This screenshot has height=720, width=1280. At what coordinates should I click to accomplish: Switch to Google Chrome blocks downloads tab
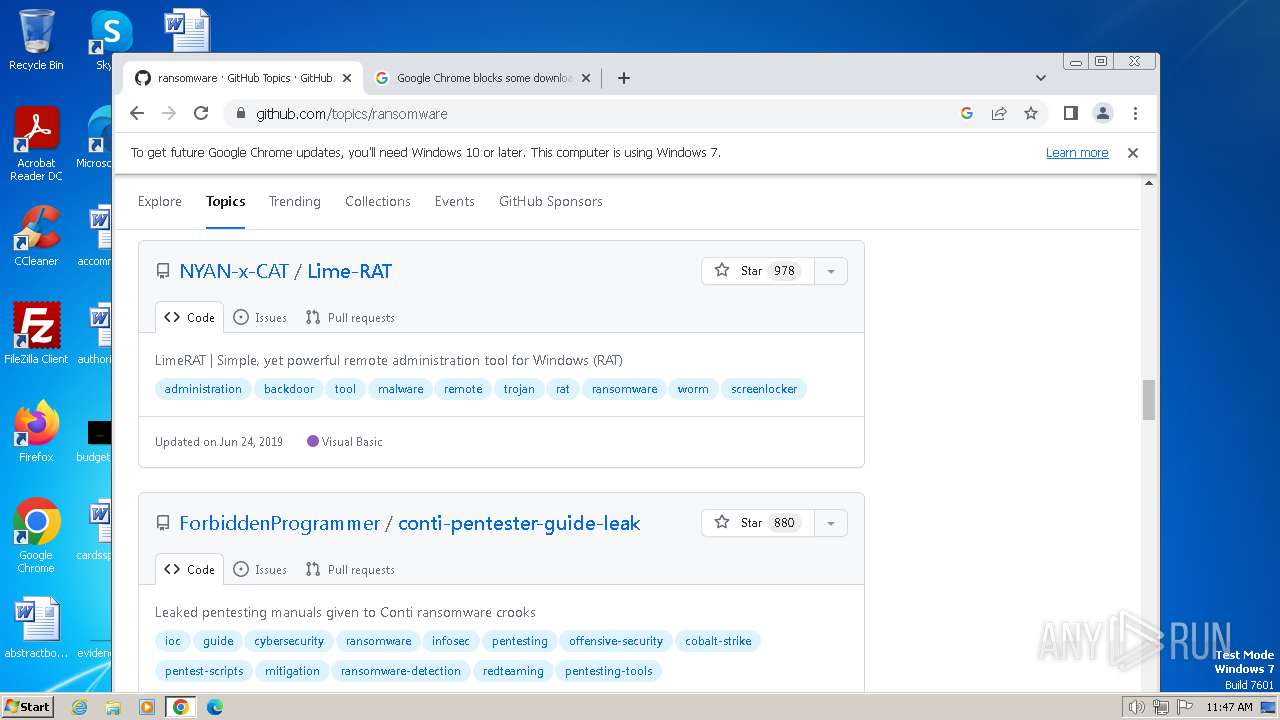click(484, 78)
